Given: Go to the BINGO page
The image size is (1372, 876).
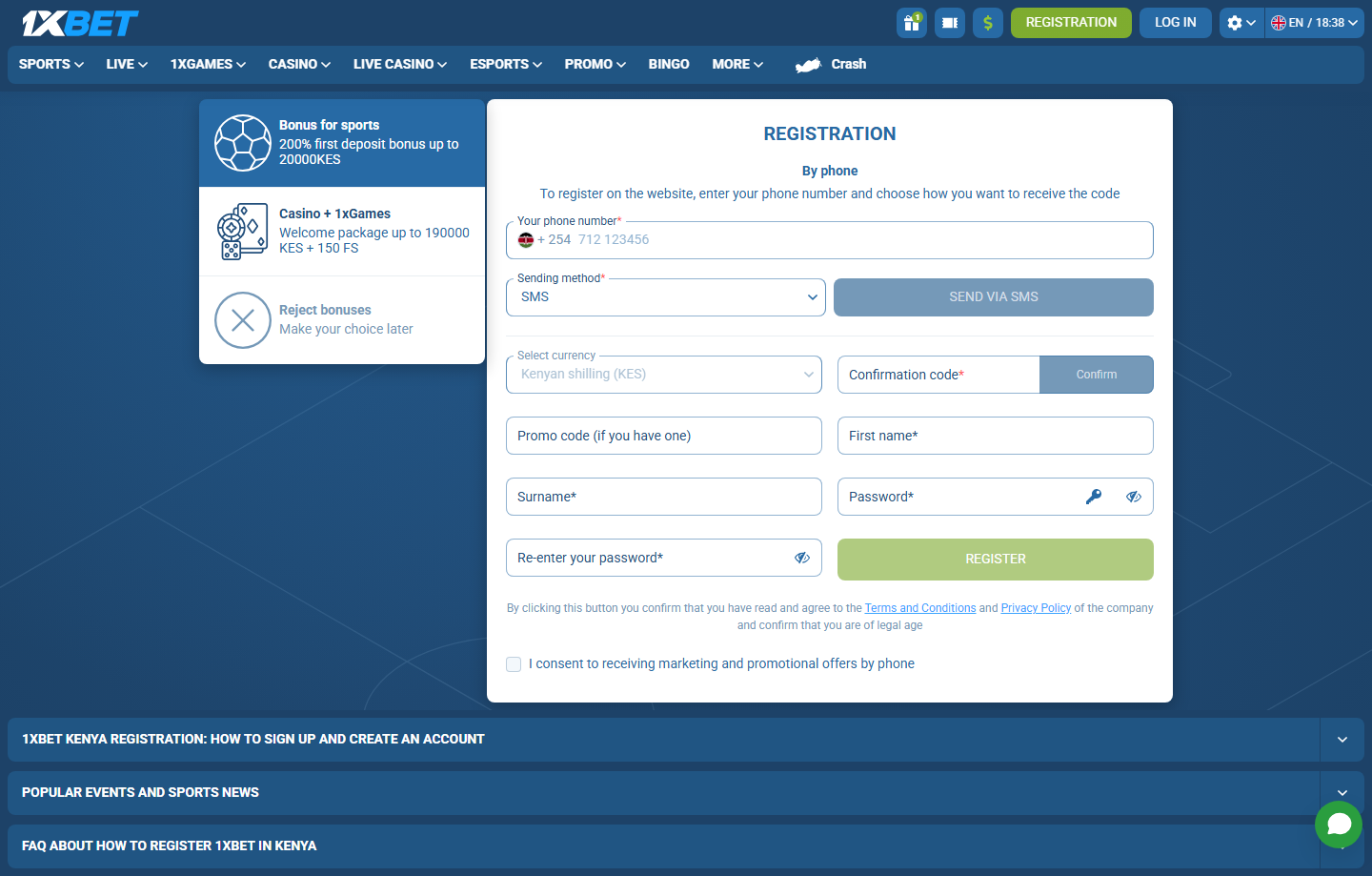Looking at the screenshot, I should 669,65.
